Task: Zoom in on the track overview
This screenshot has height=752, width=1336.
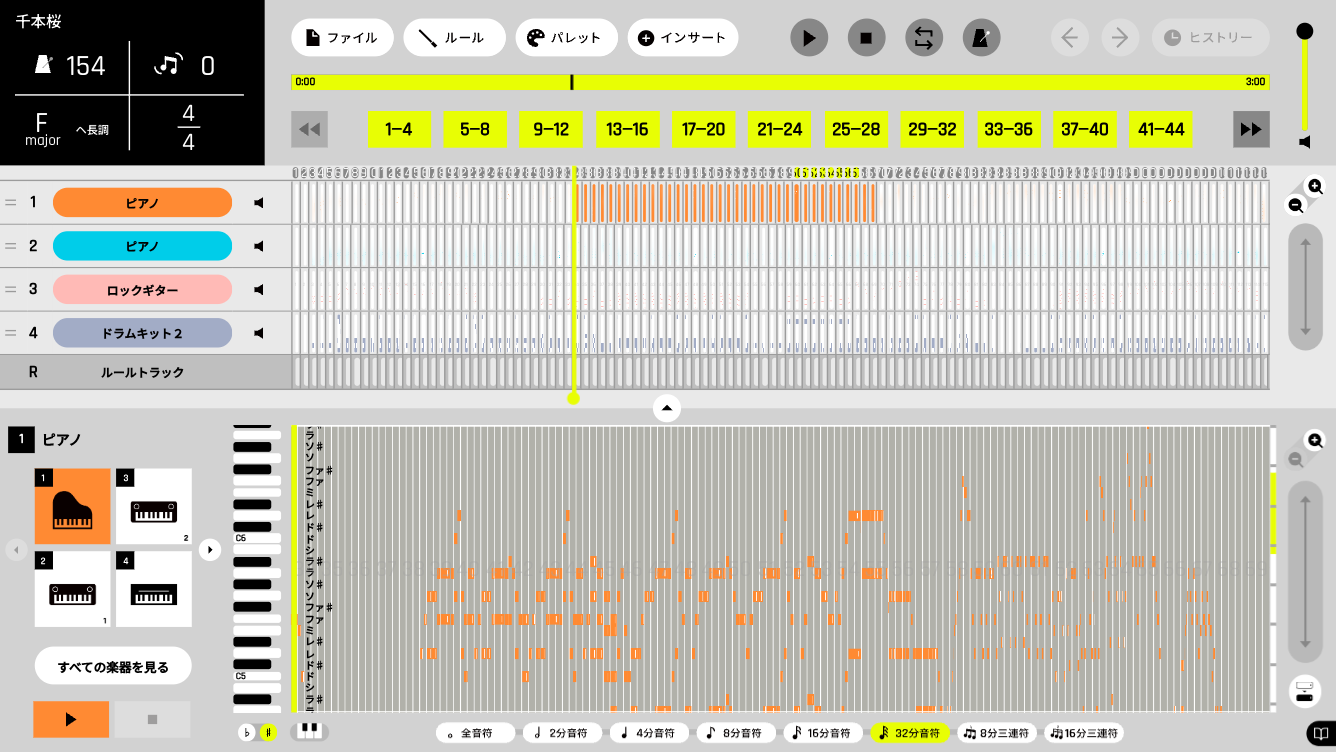Action: 1315,186
